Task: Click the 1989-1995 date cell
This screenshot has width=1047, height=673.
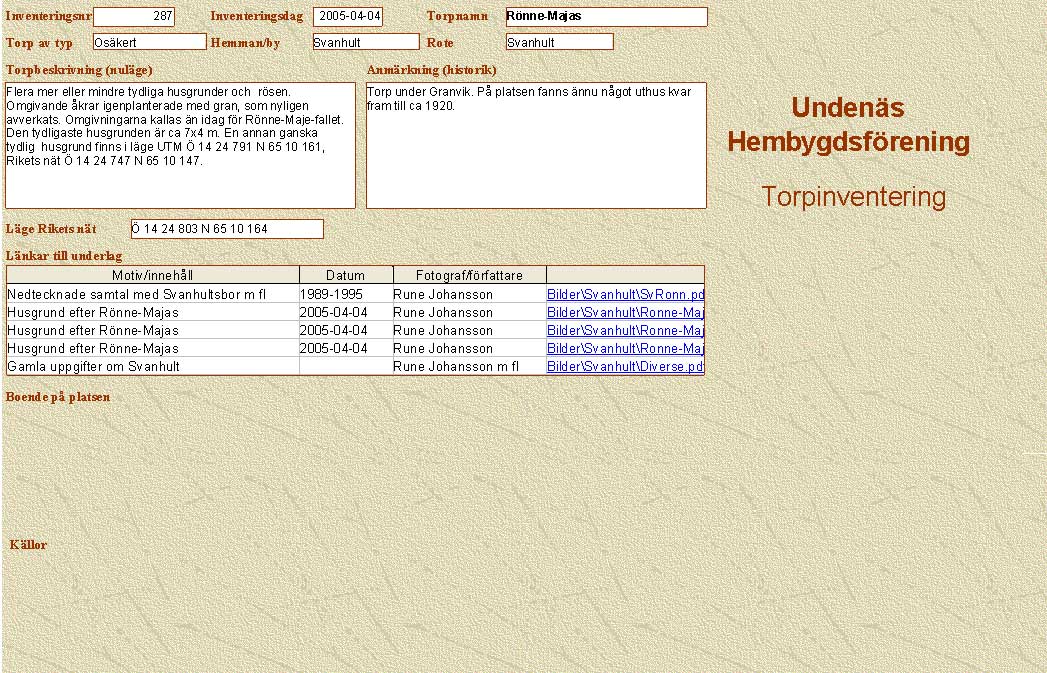Action: 331,294
